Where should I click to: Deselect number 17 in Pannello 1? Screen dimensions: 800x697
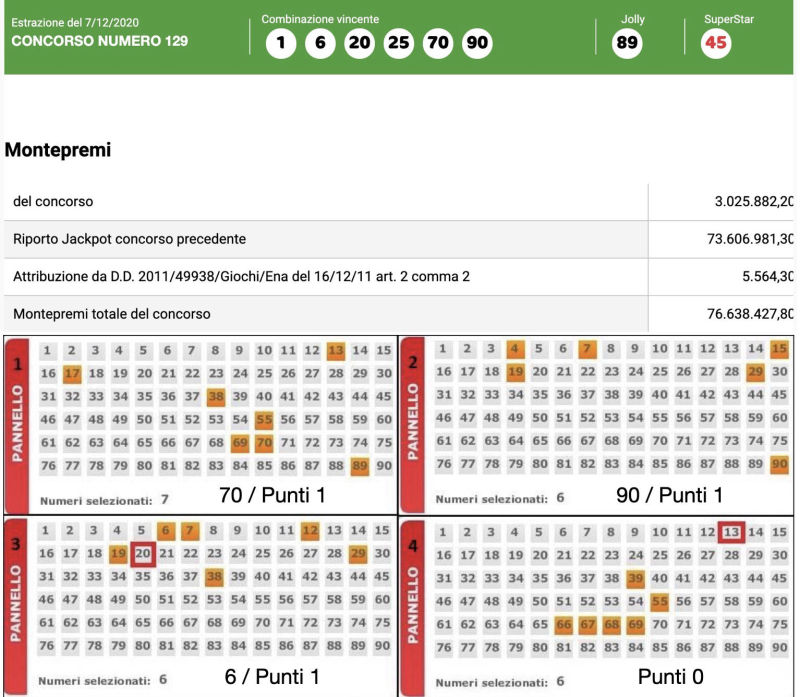(71, 373)
